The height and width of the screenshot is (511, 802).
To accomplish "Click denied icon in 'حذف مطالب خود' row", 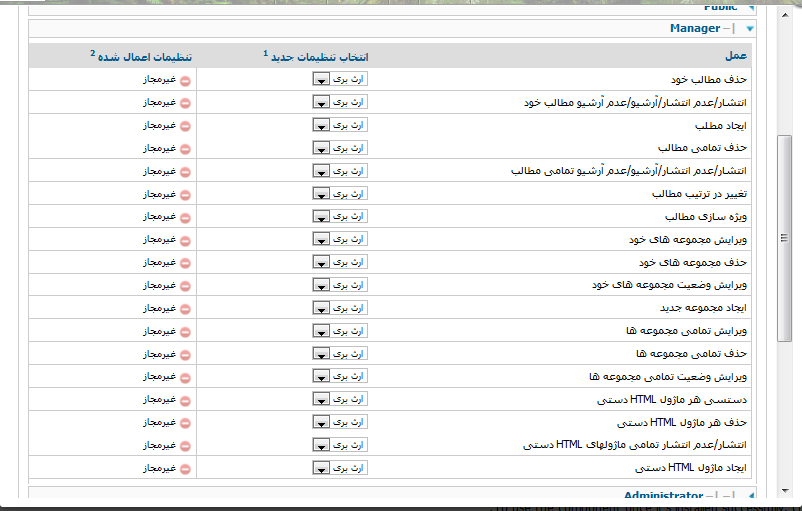I will [185, 79].
